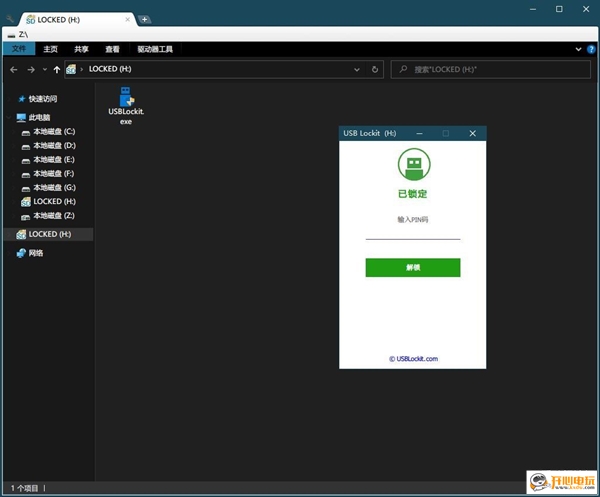Close the LOCKED (H:) tab
600x497 pixels.
(127, 20)
